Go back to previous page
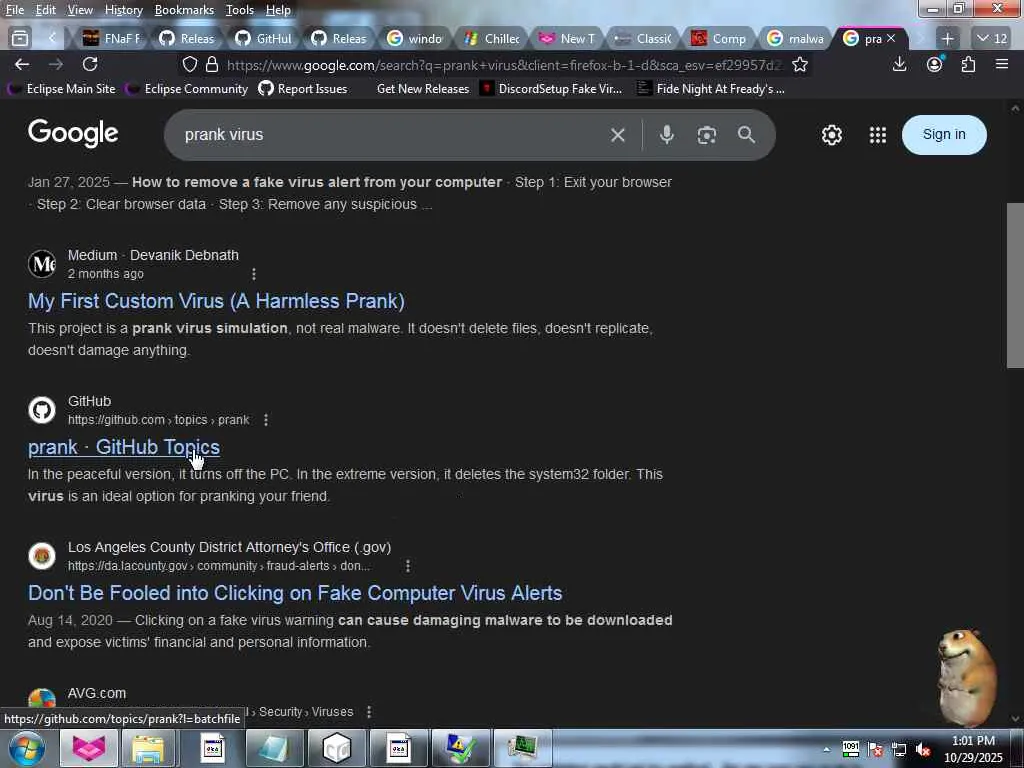This screenshot has width=1024, height=768. tap(22, 64)
